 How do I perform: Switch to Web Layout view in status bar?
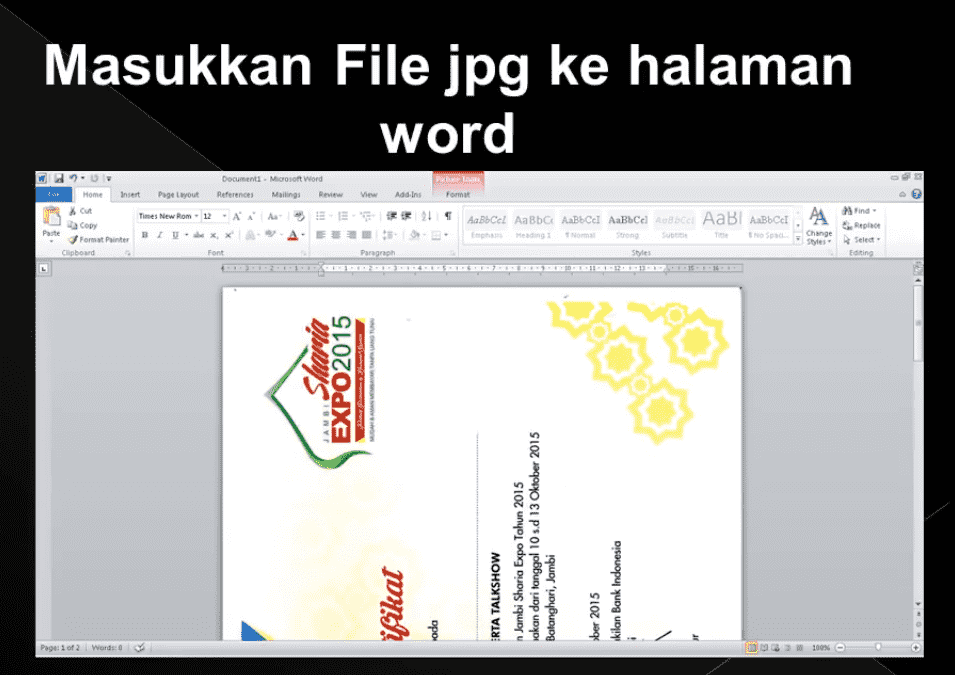[775, 648]
